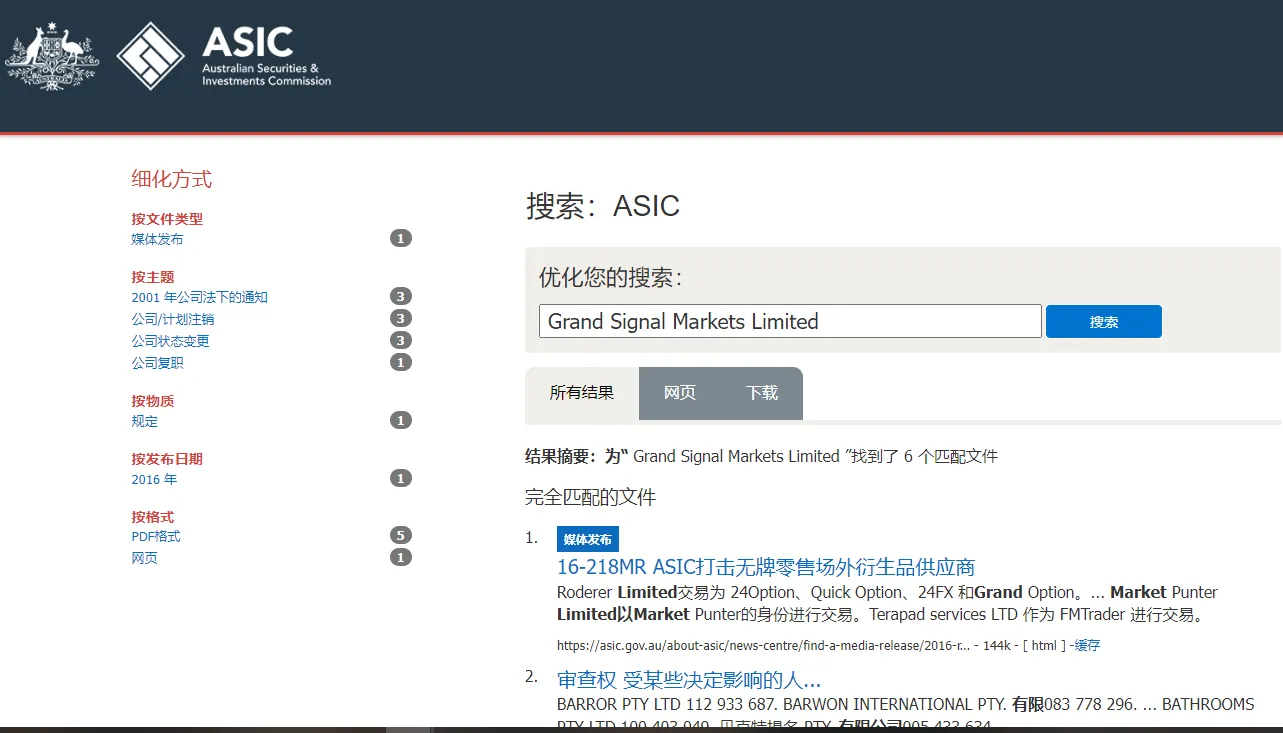
Task: Open 16-218MR ASIC打击无牌零售场外衍生品供应商 result
Action: click(x=766, y=567)
